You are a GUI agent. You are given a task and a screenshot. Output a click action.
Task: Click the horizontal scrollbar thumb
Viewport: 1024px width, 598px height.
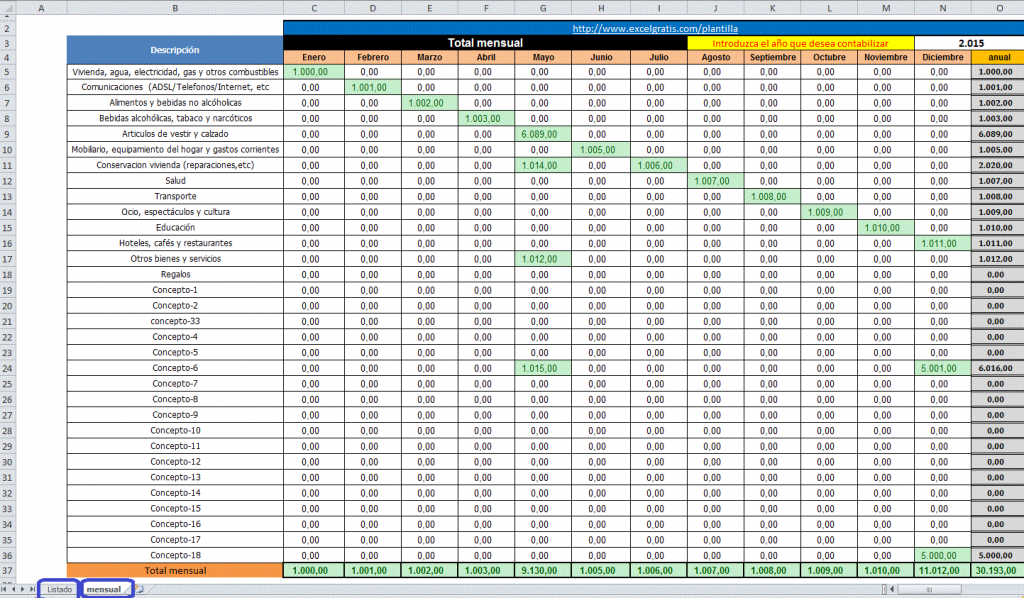tap(929, 590)
